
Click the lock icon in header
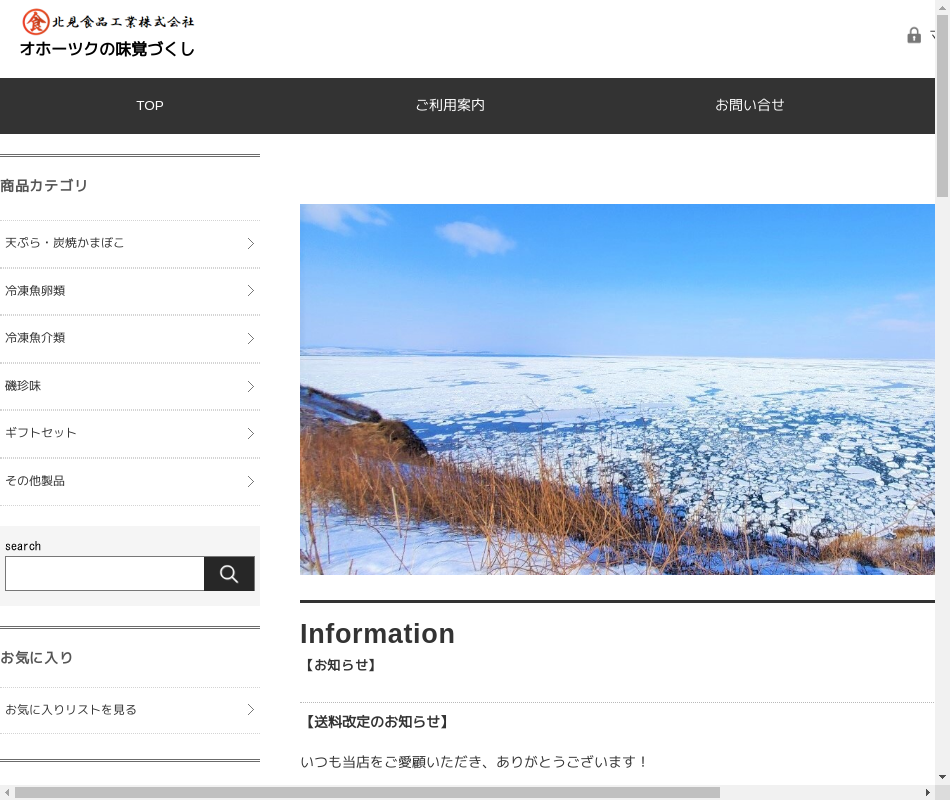(x=914, y=36)
